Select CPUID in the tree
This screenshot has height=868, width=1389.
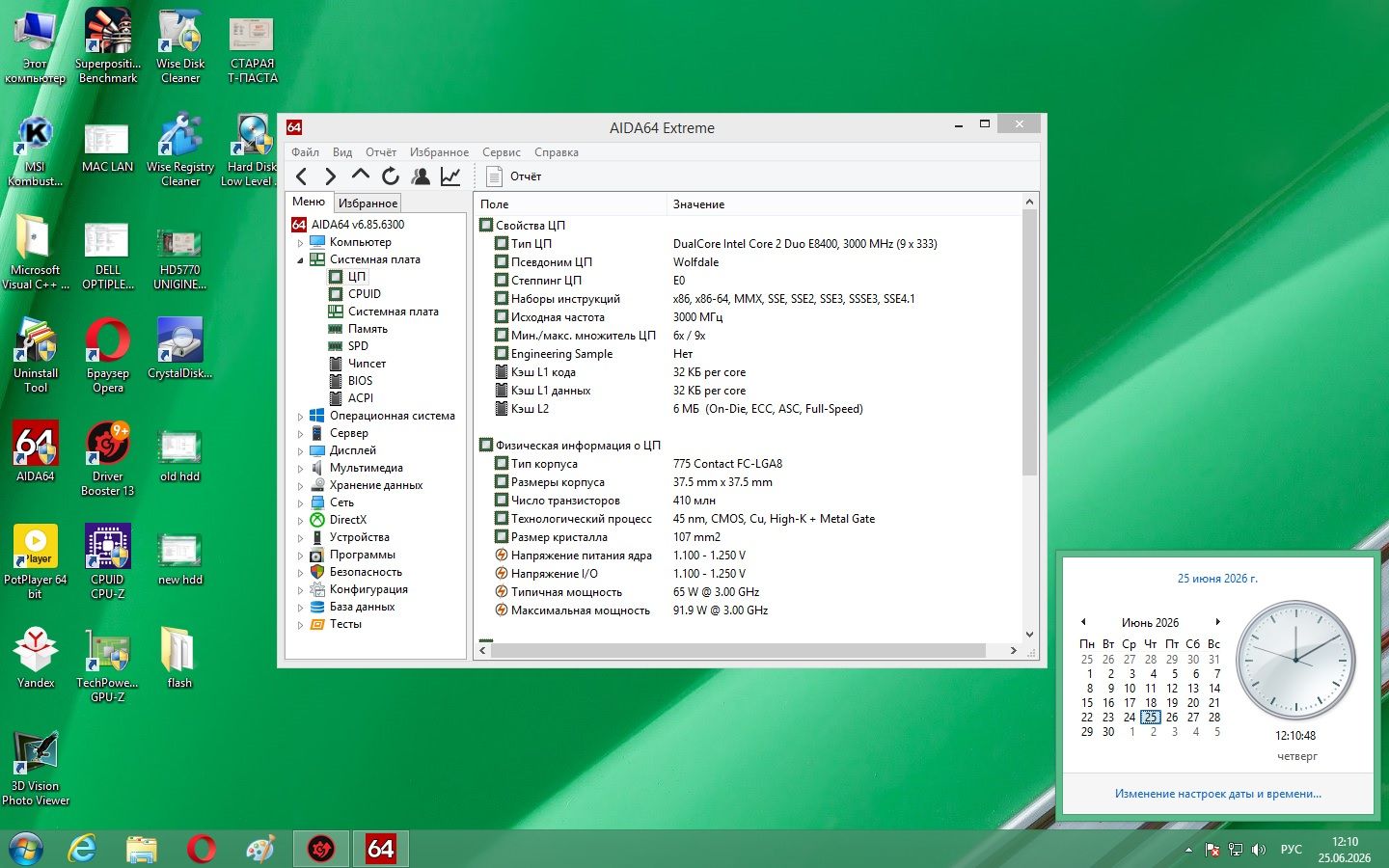point(365,294)
